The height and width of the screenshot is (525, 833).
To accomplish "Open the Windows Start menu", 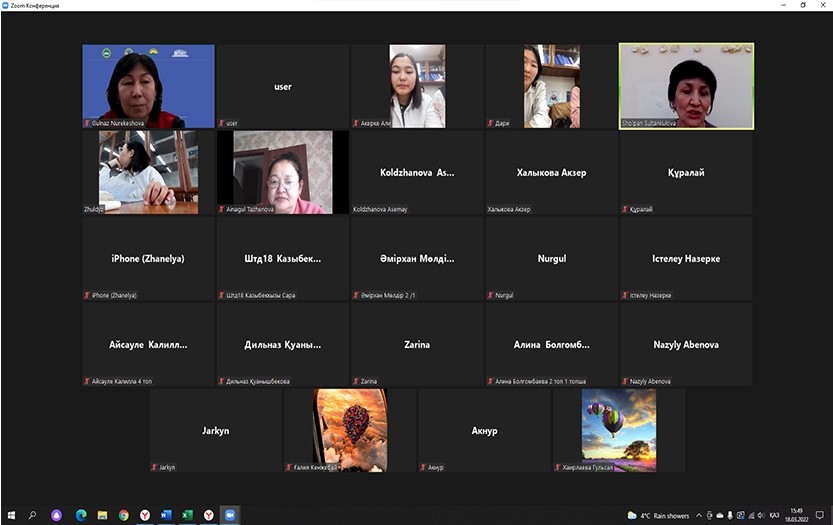I will tap(10, 515).
